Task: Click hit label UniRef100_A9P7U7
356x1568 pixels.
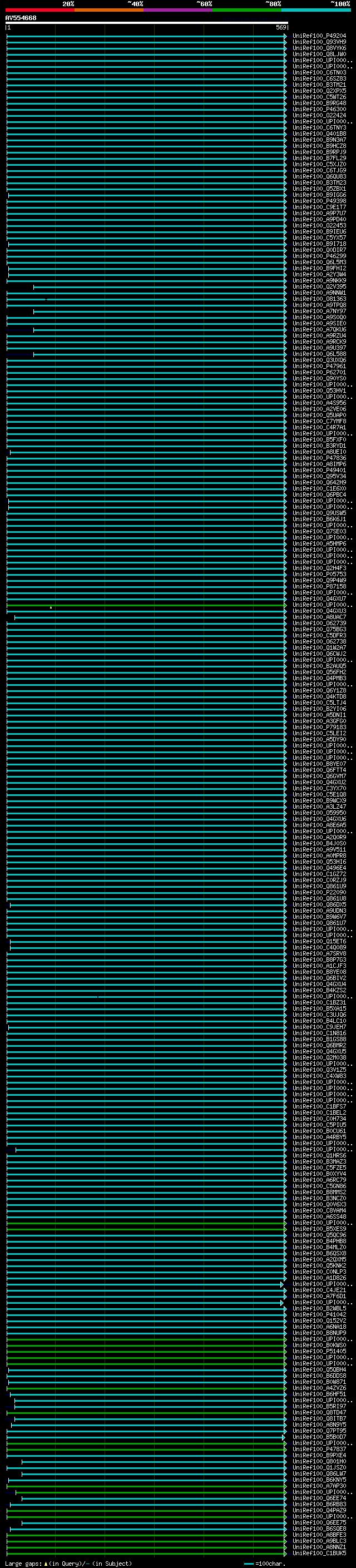Action: pyautogui.click(x=319, y=213)
